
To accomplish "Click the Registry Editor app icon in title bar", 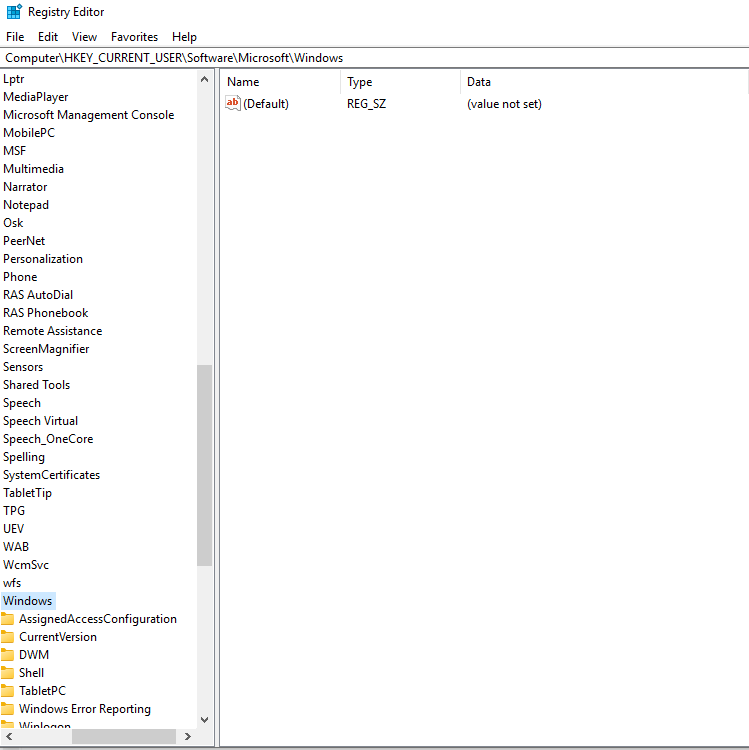I will click(x=14, y=11).
